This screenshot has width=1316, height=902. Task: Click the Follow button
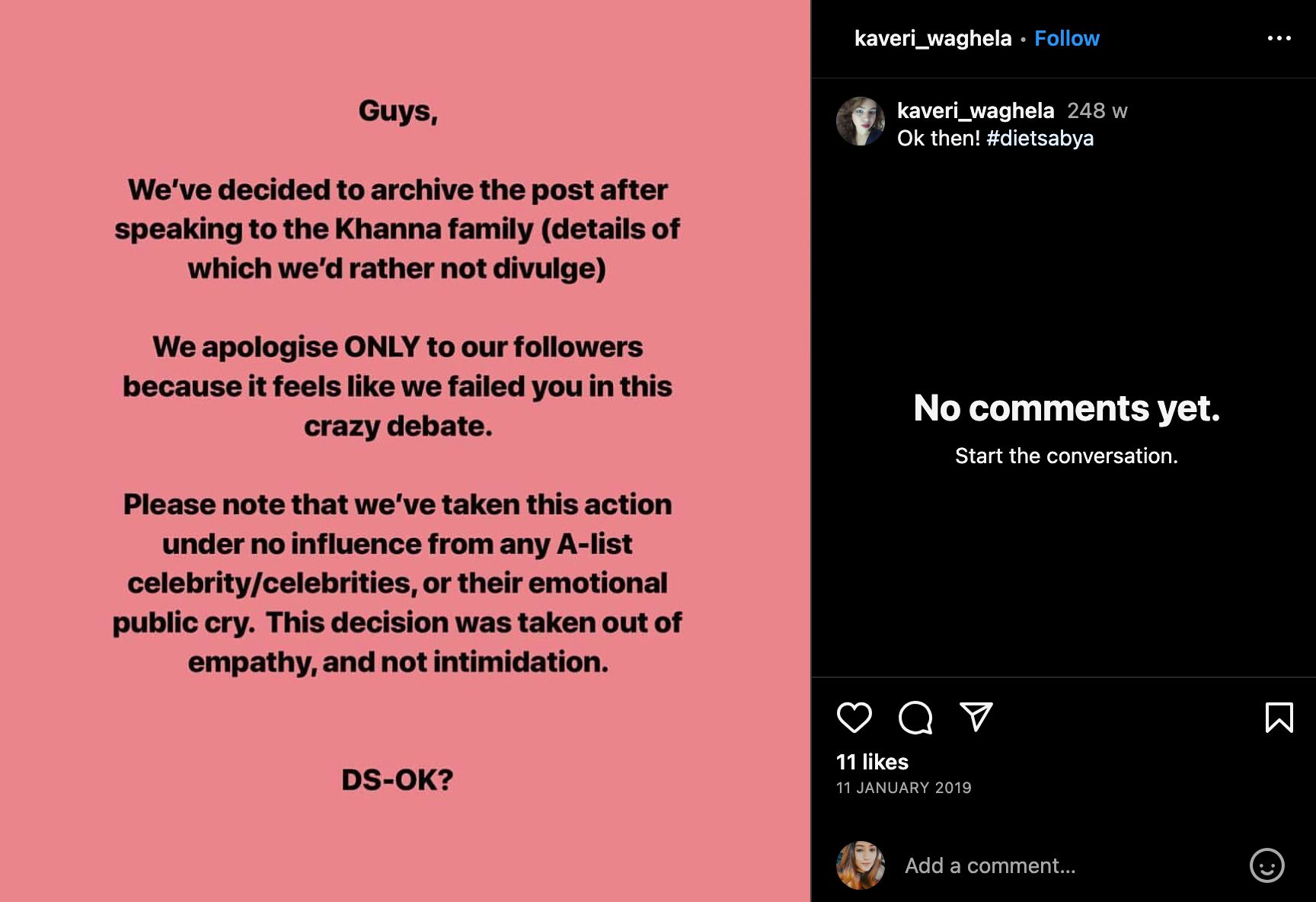[x=1065, y=38]
